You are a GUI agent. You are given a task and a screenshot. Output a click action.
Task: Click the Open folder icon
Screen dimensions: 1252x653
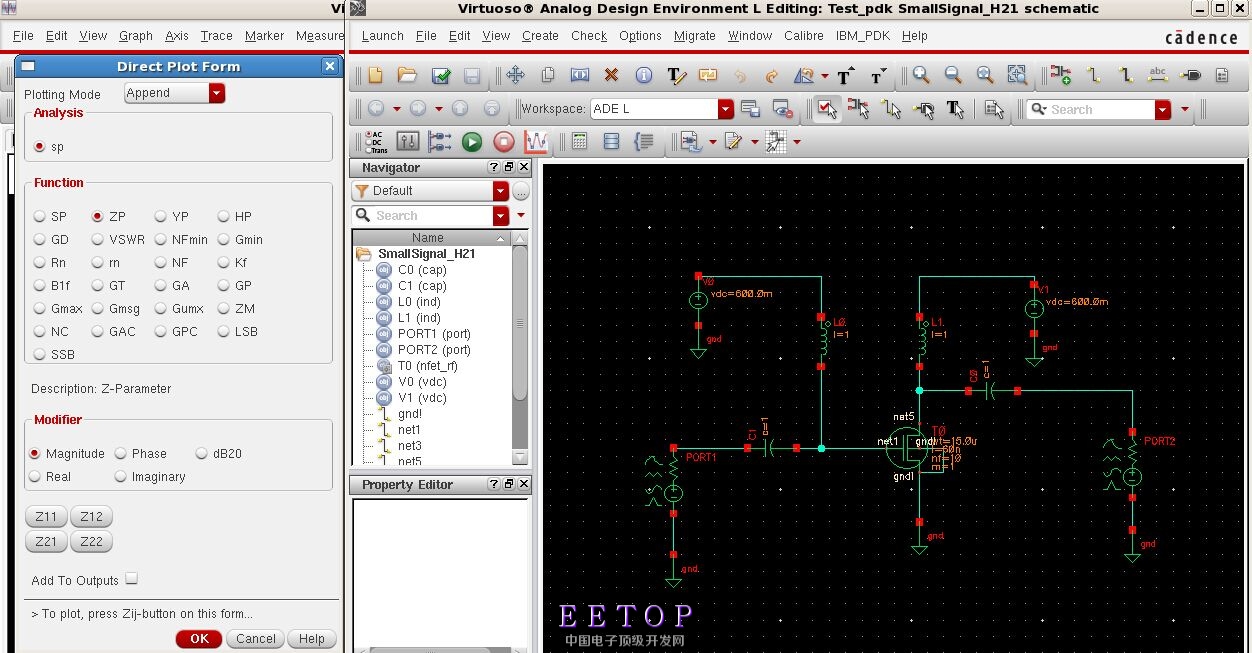click(407, 75)
